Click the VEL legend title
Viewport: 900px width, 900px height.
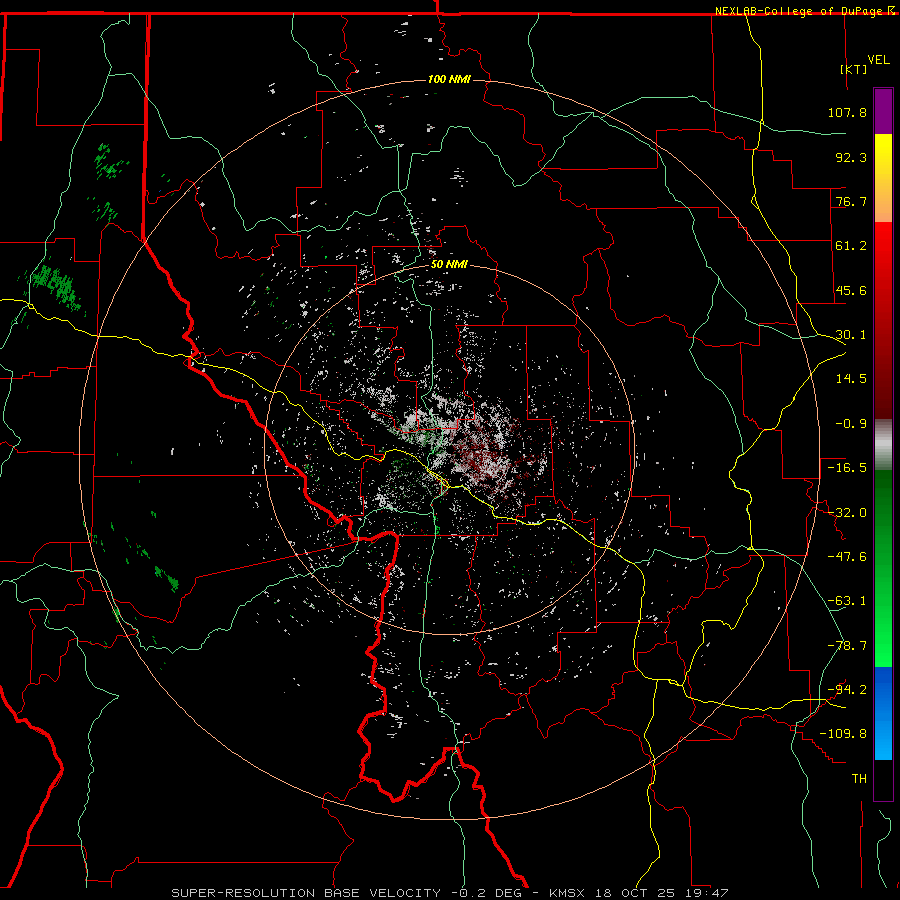pyautogui.click(x=878, y=60)
